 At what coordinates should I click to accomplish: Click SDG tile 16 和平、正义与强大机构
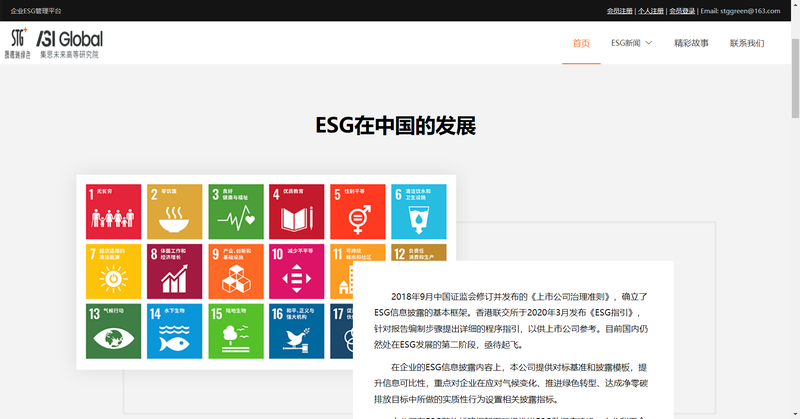click(x=296, y=331)
